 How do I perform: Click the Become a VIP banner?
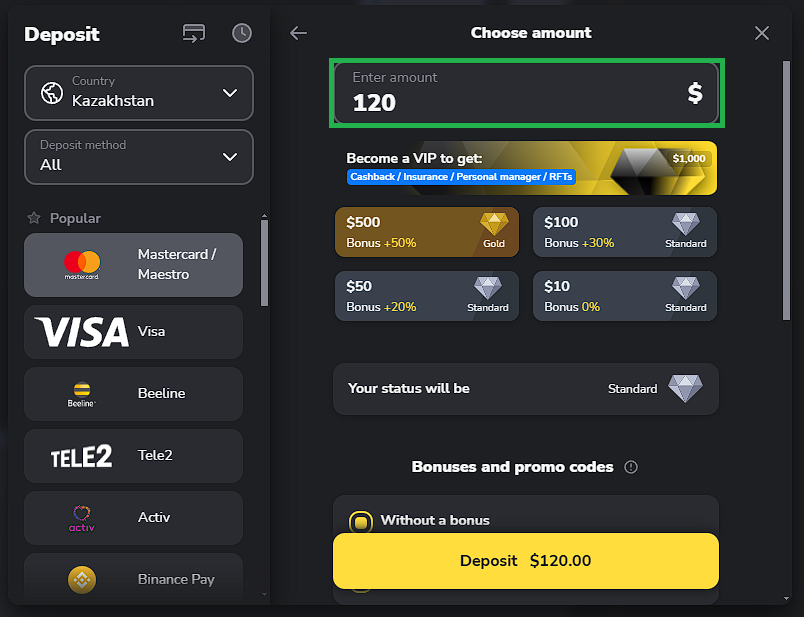click(x=526, y=168)
